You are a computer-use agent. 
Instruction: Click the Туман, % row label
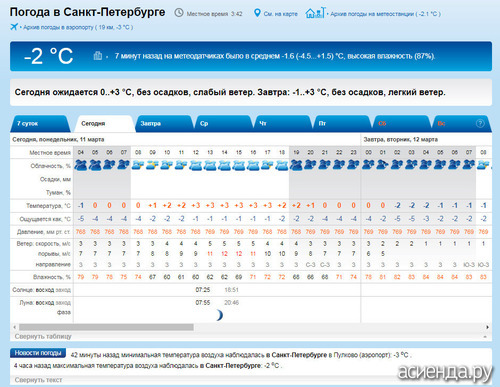coord(58,193)
